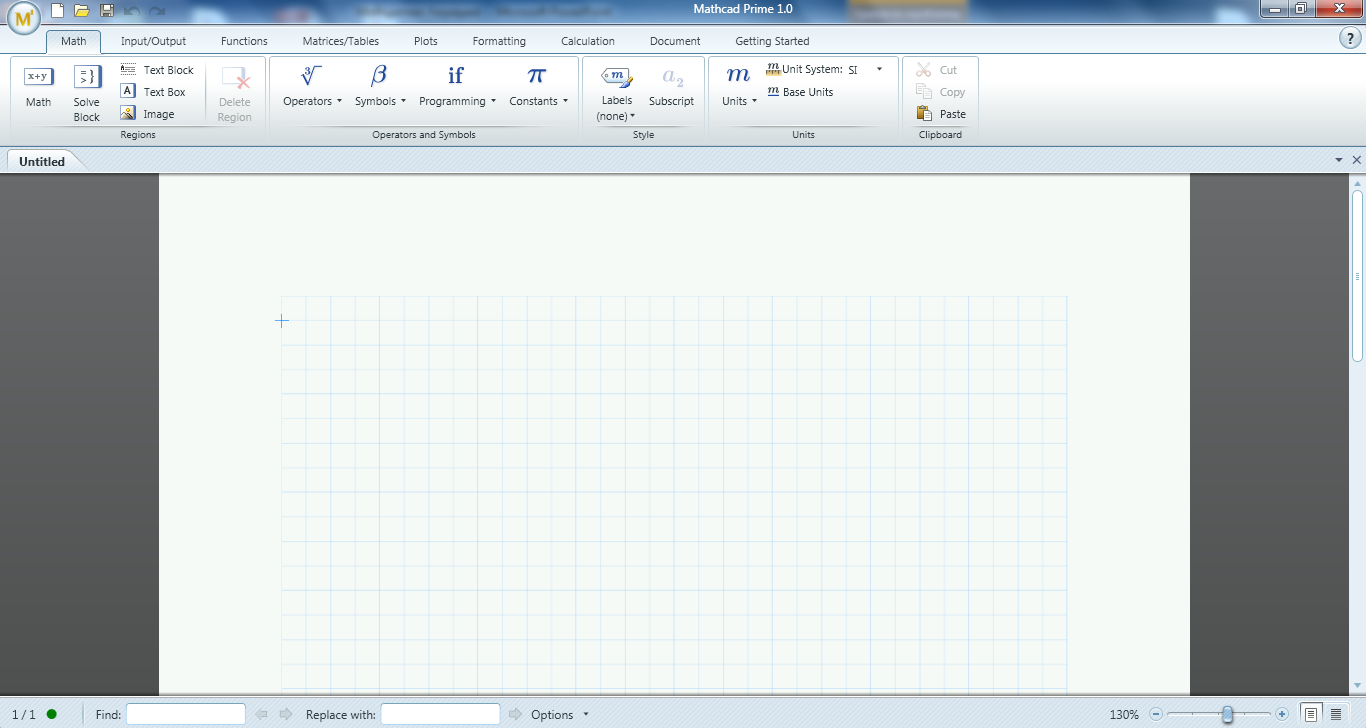Switch to the Getting Started tab
This screenshot has width=1366, height=728.
tap(772, 41)
